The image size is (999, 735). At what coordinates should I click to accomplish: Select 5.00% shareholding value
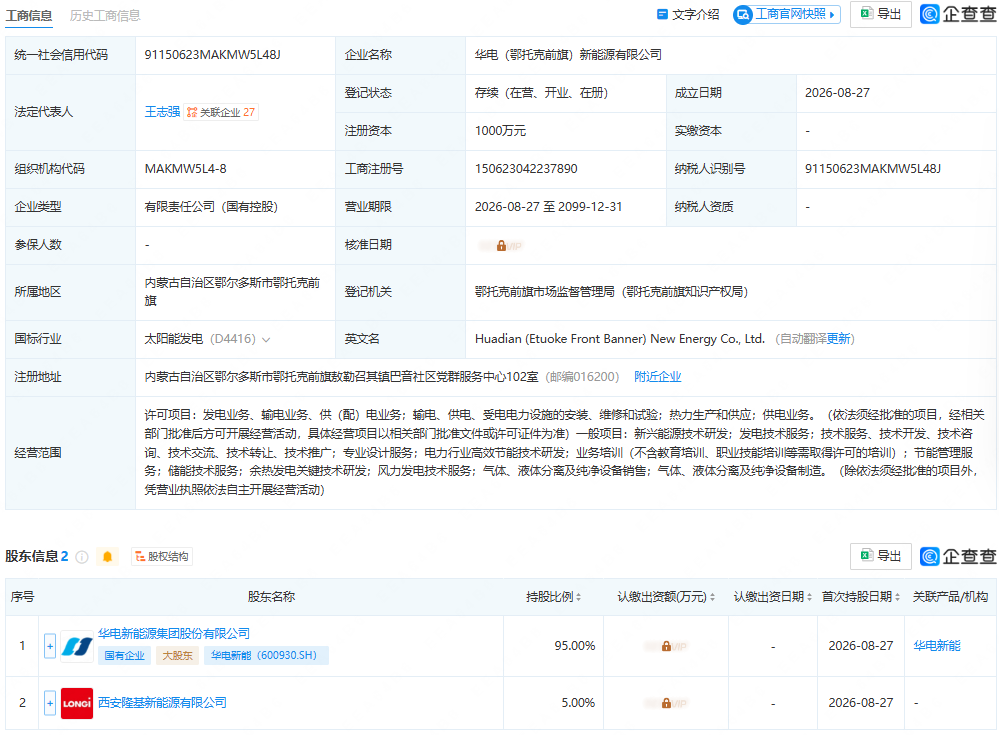(x=578, y=703)
